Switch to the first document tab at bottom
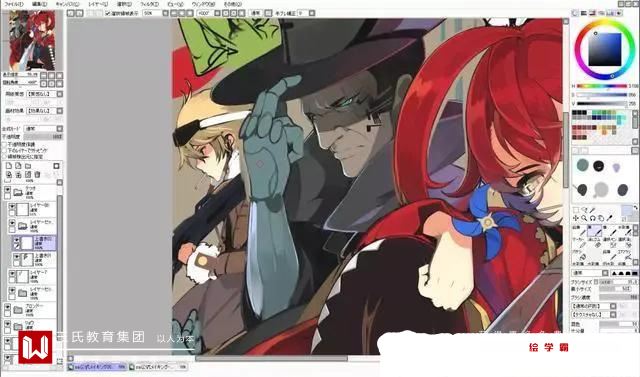This screenshot has height=377, width=640. click(x=97, y=367)
